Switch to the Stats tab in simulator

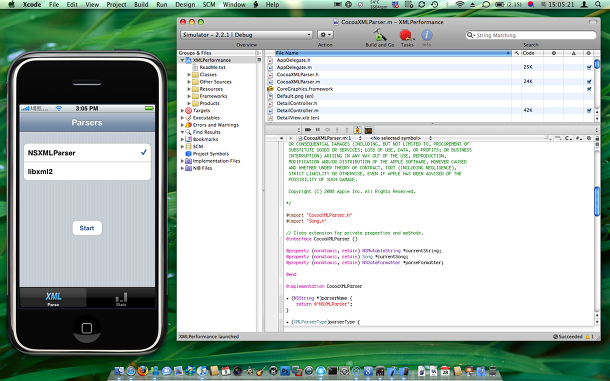tap(121, 298)
